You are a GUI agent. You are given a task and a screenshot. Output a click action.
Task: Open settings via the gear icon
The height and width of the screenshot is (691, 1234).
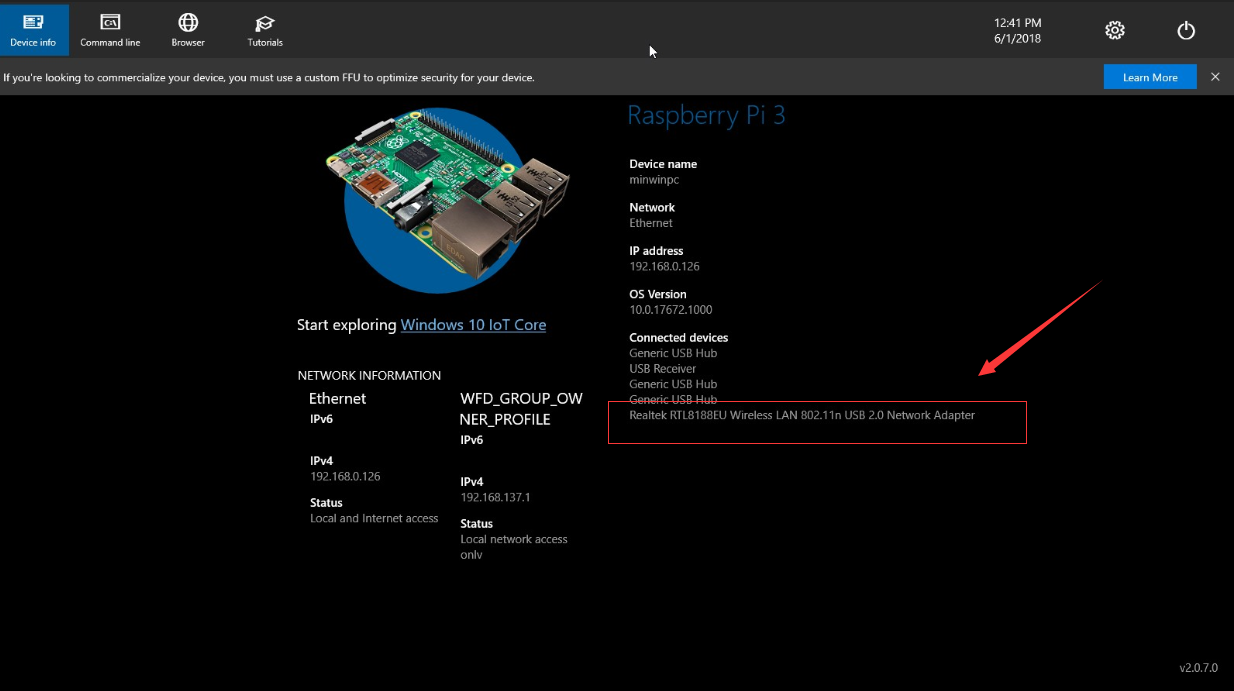click(x=1114, y=30)
